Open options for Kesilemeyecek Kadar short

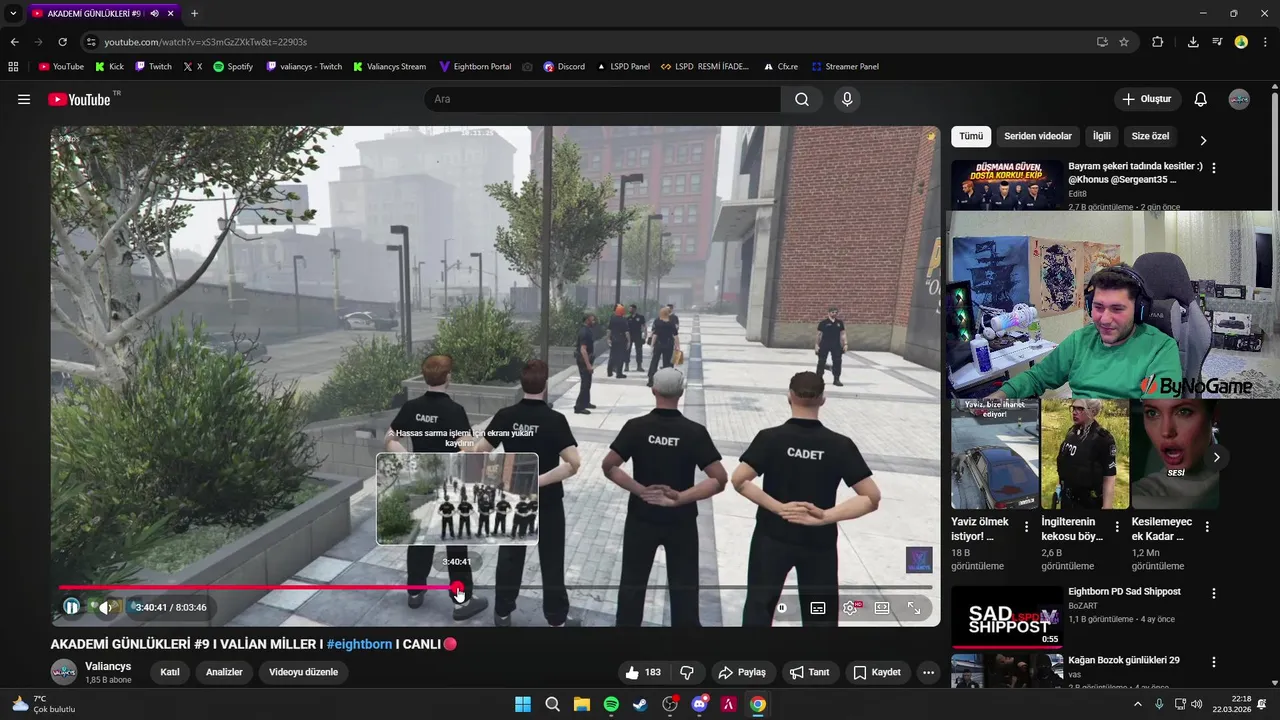point(1207,527)
